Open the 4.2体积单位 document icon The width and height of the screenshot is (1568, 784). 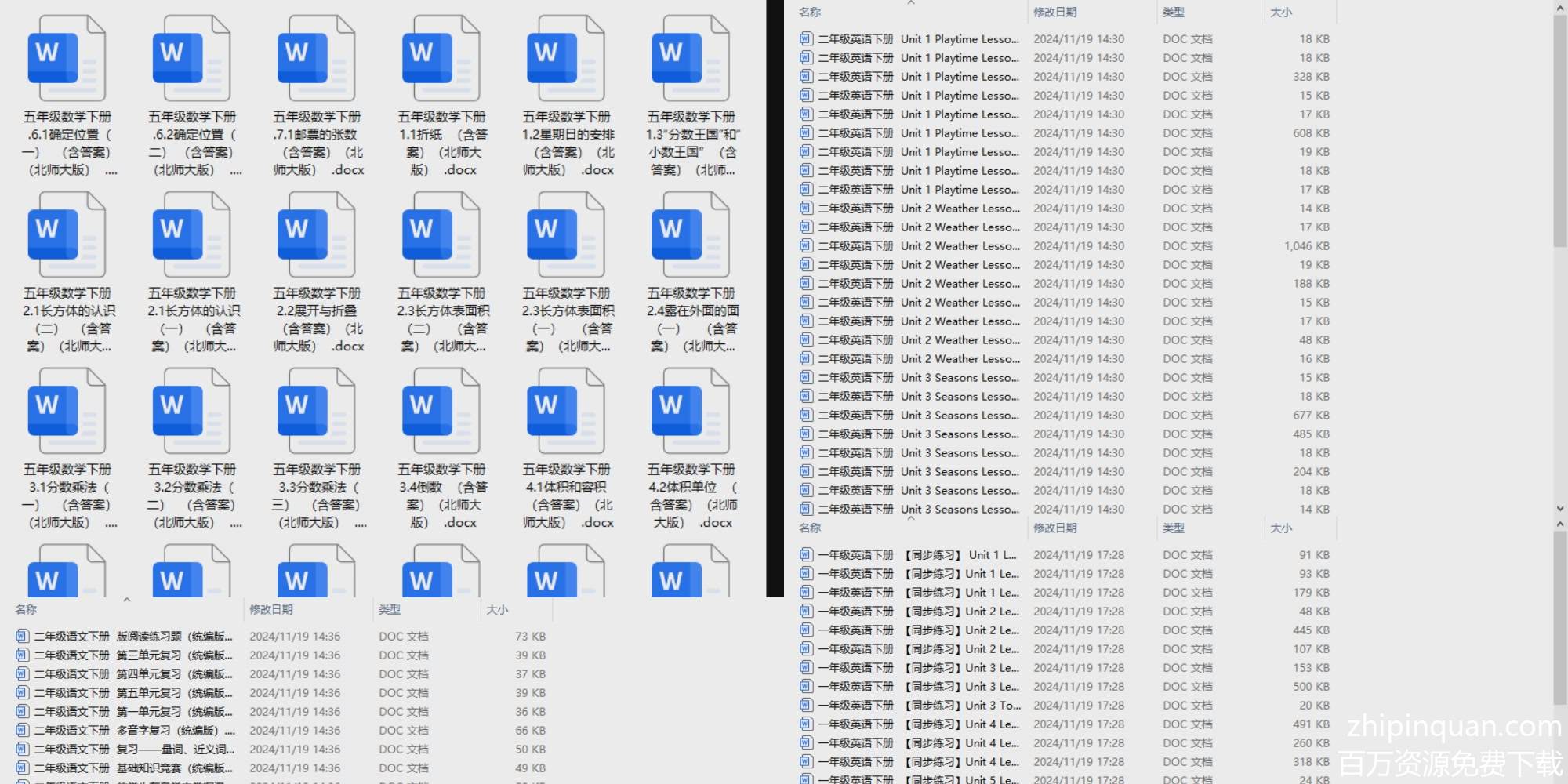[x=690, y=412]
